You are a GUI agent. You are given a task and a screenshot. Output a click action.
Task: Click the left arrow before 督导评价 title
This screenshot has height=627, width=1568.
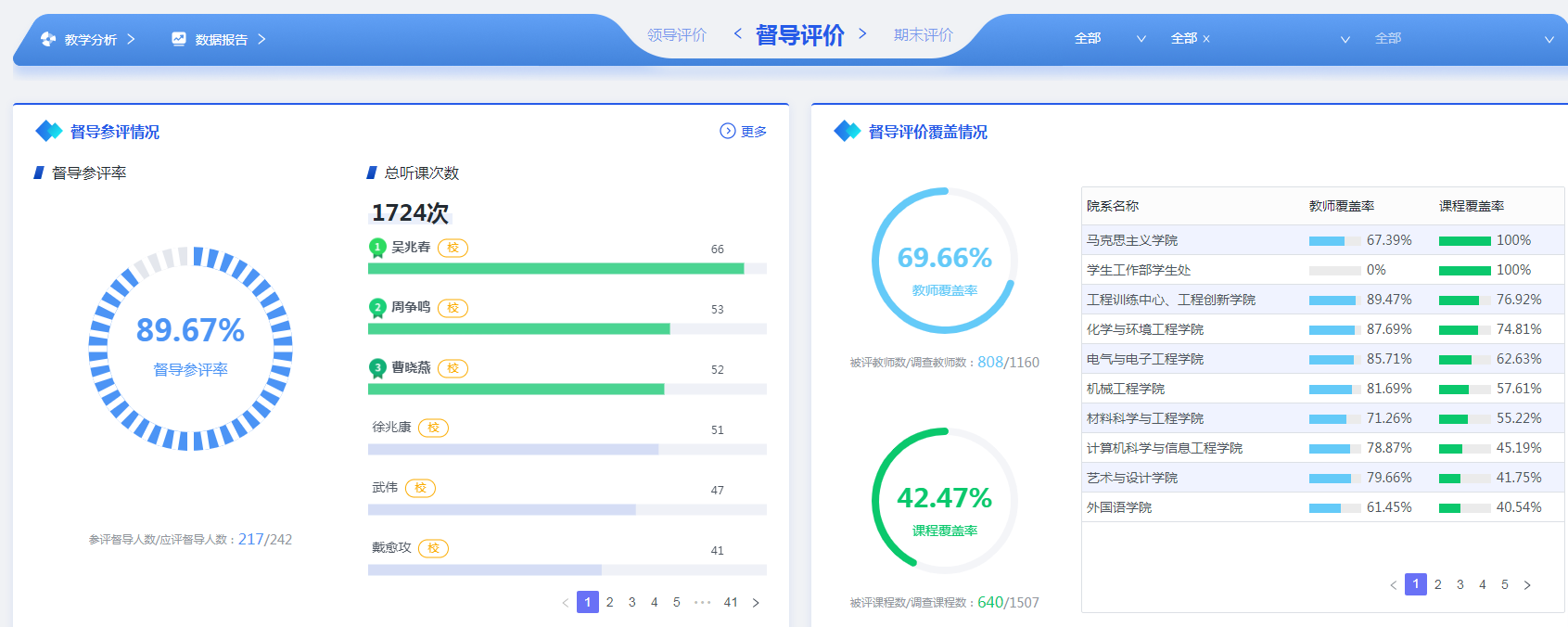(738, 34)
